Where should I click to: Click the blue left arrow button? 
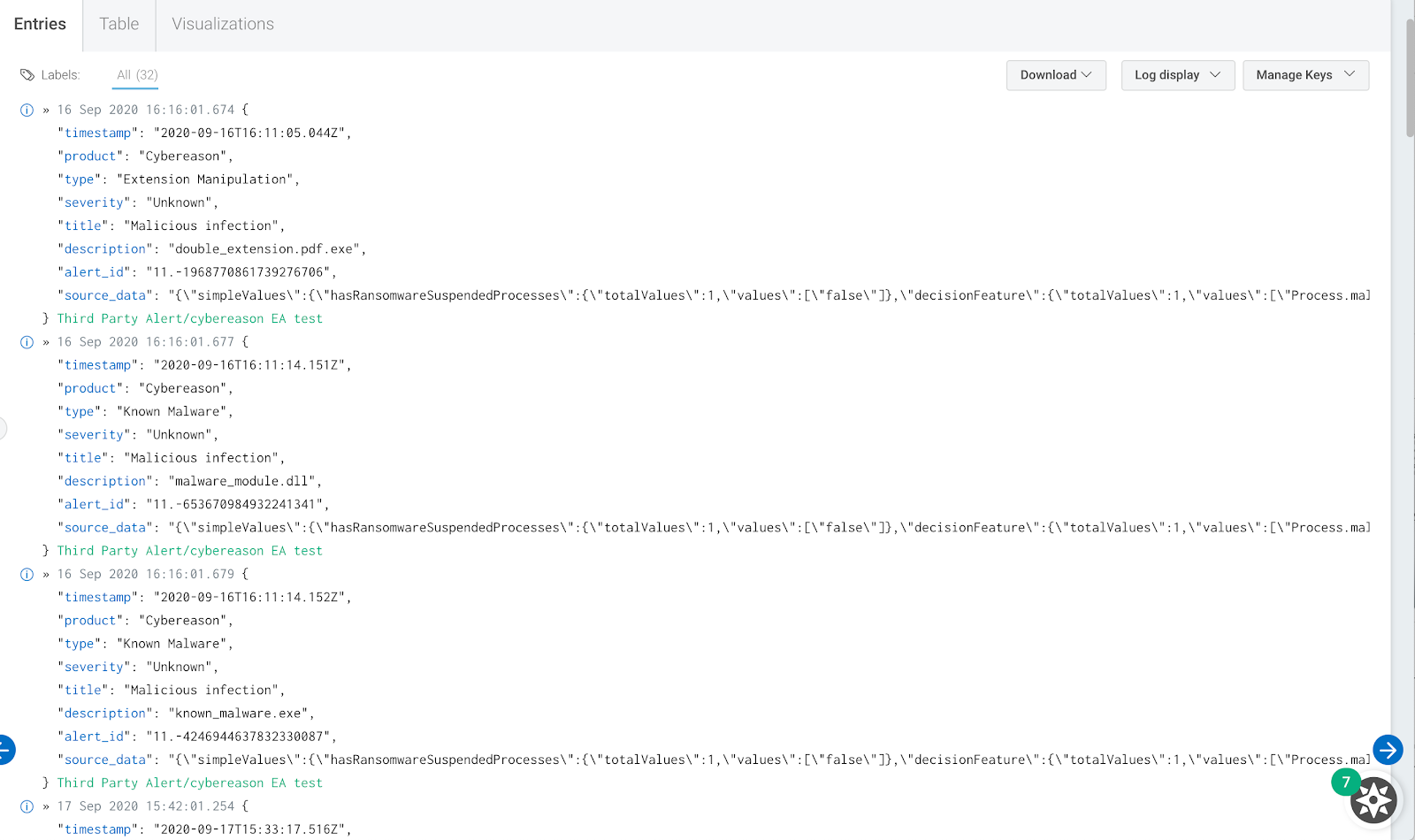[x=5, y=750]
